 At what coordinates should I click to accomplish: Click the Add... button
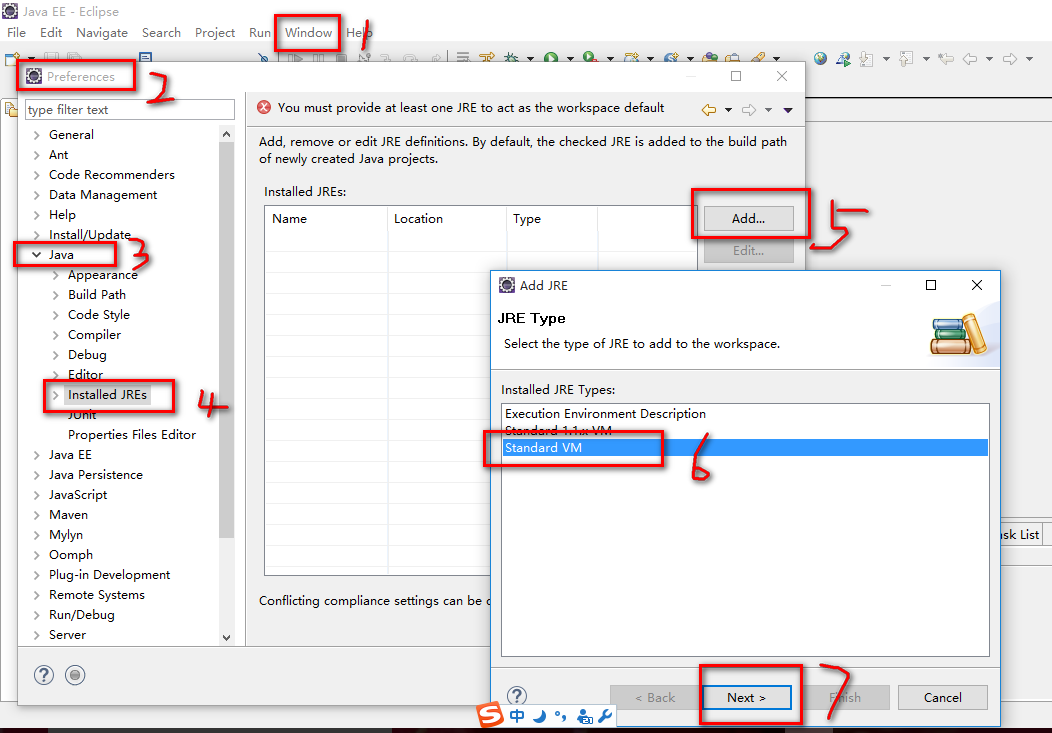pyautogui.click(x=748, y=218)
